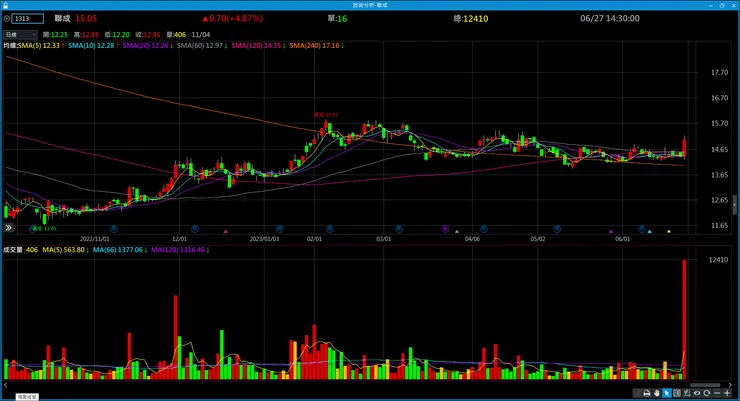This screenshot has height=401, width=740.
Task: Zoom out chart with minus icon
Action: coord(717,393)
